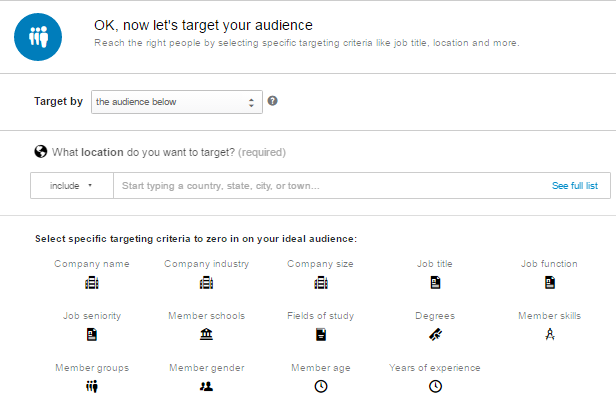Click the location search input field
This screenshot has width=616, height=398.
coord(330,185)
